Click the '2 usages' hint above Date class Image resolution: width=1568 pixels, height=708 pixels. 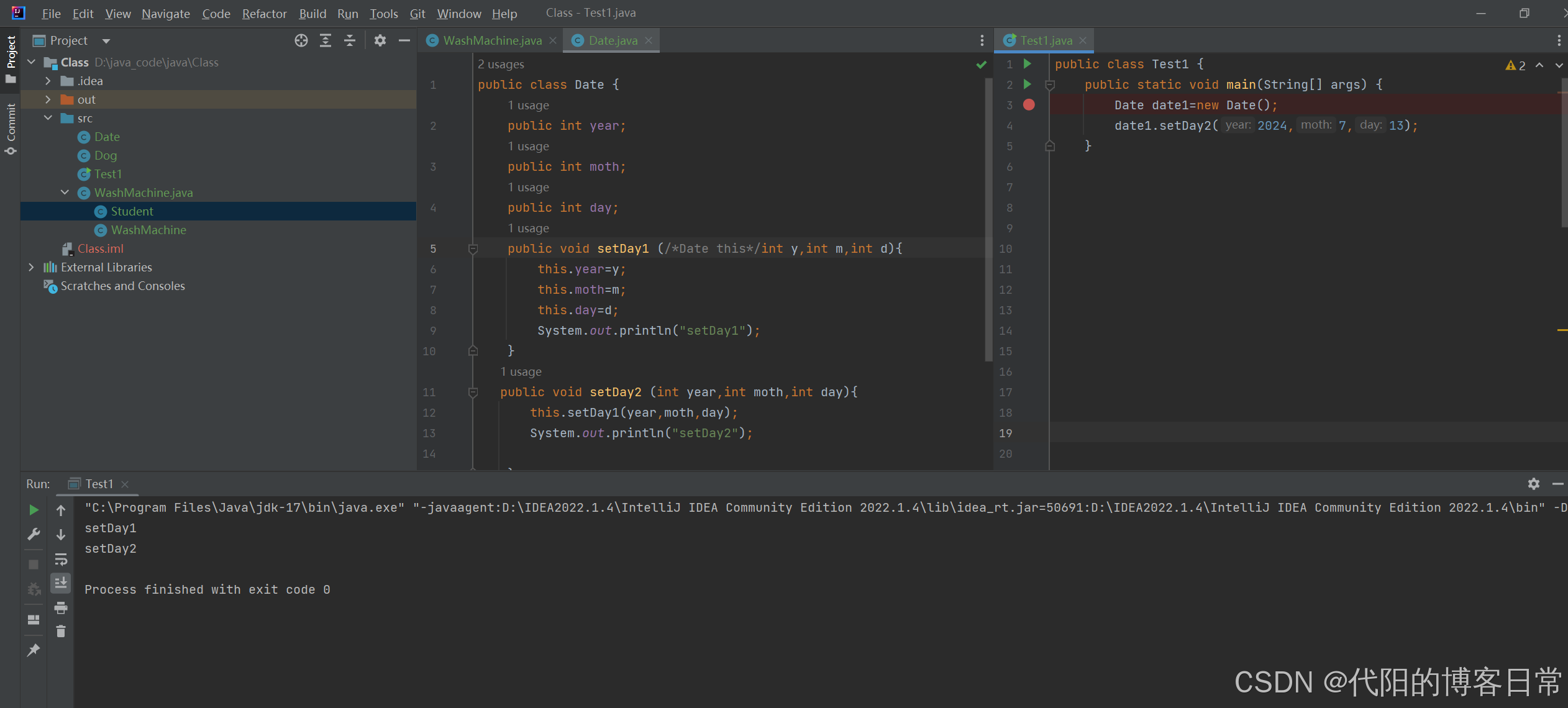click(x=501, y=64)
